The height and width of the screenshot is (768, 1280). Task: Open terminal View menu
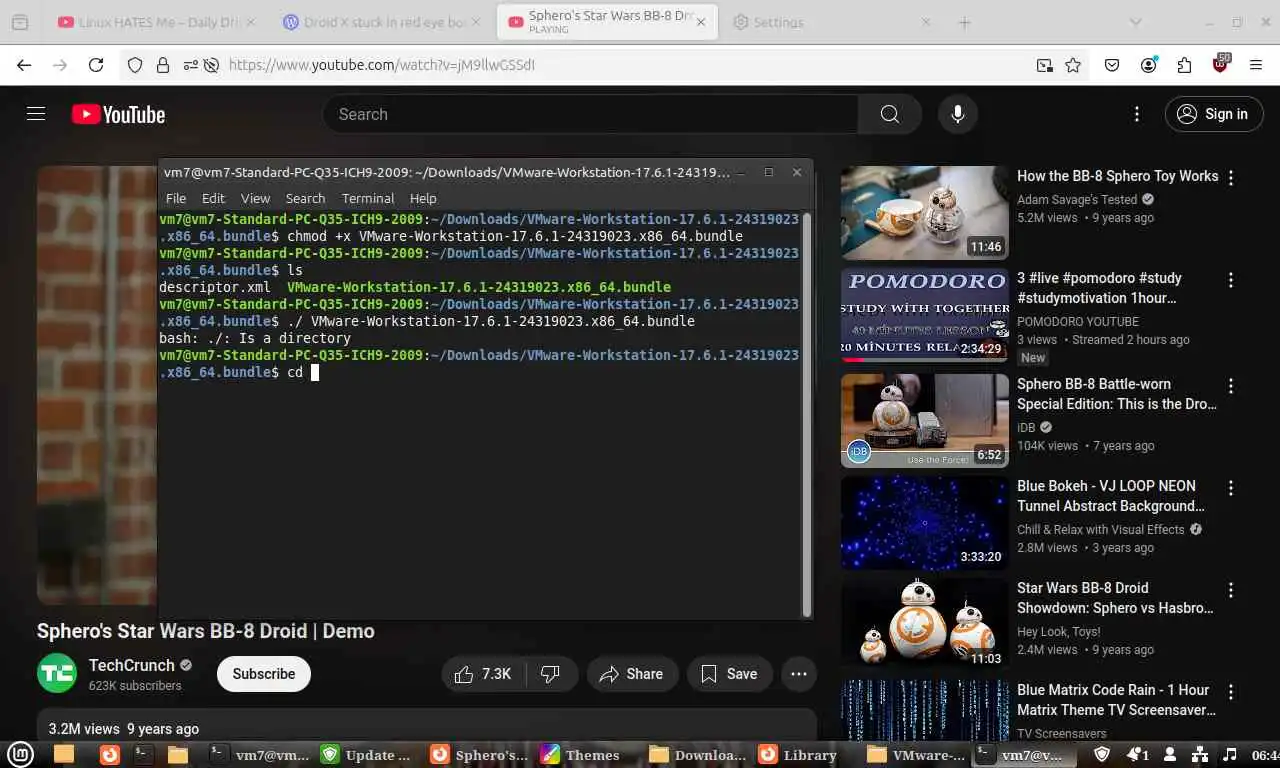[x=255, y=198]
